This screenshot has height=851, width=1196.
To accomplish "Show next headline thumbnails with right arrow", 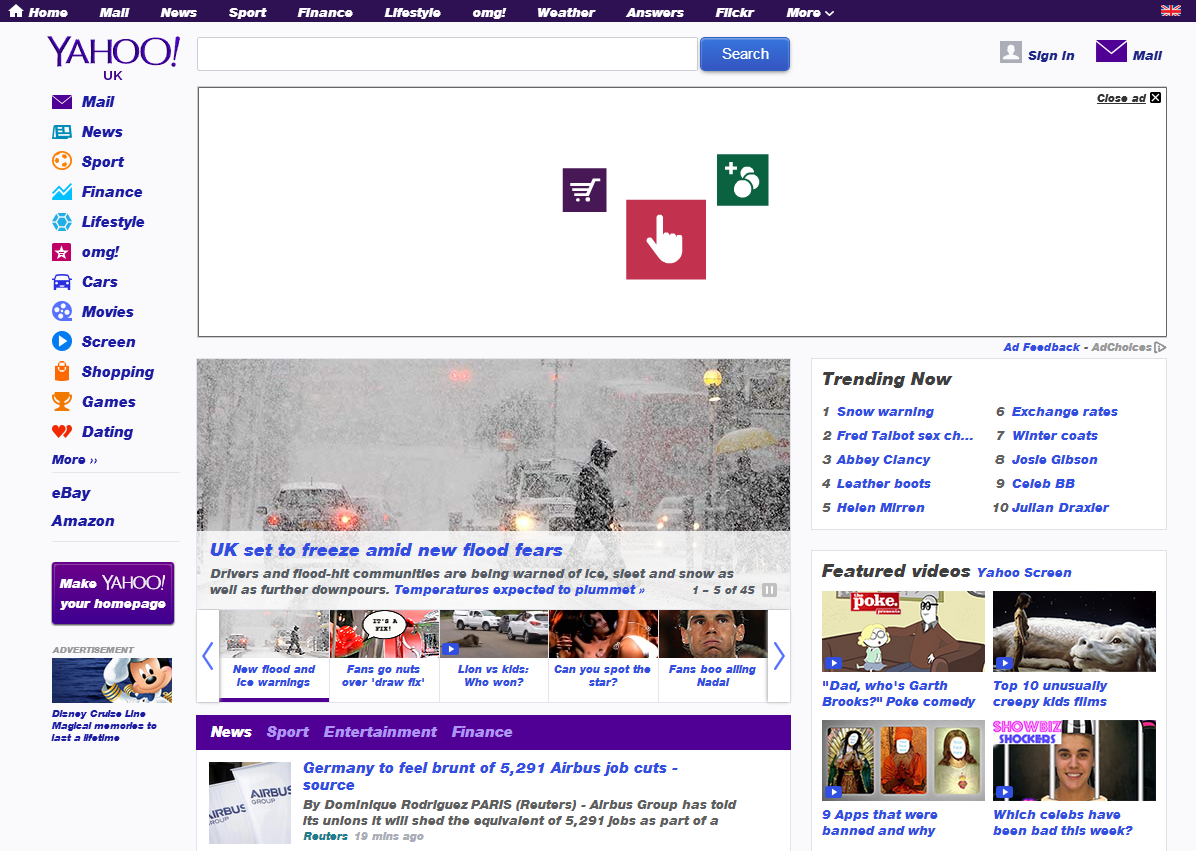I will point(779,656).
